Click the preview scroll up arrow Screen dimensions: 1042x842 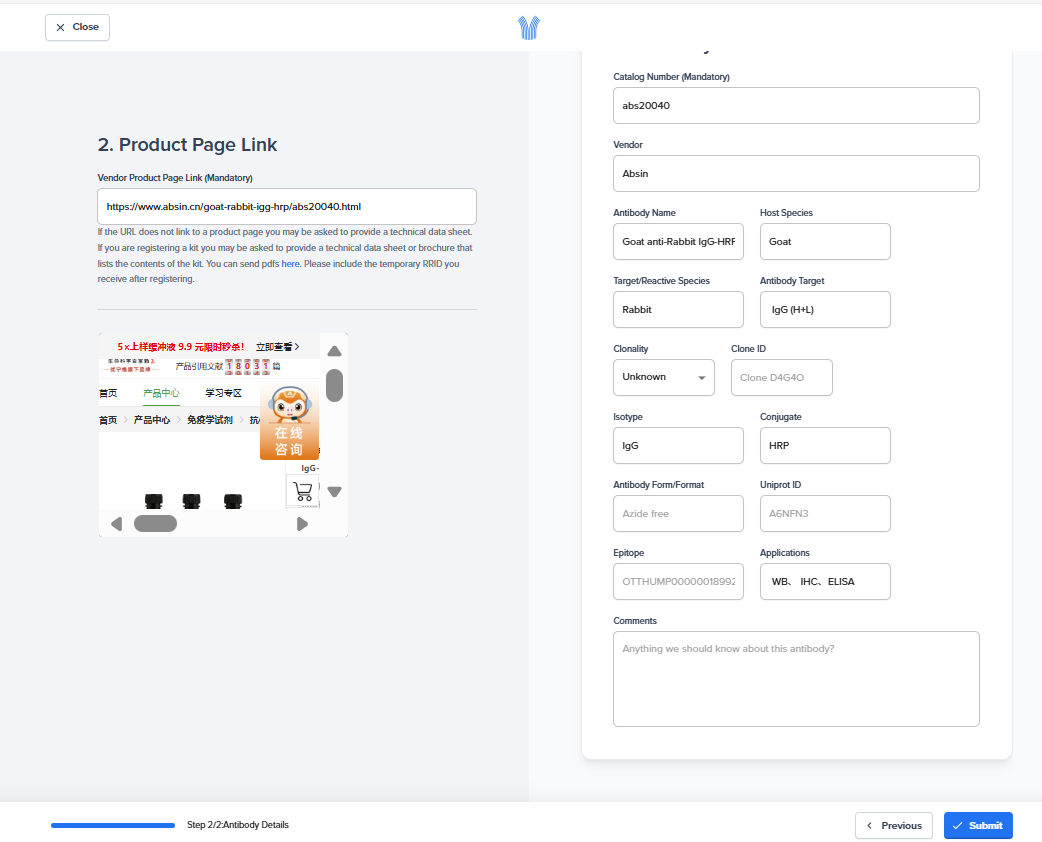click(335, 351)
